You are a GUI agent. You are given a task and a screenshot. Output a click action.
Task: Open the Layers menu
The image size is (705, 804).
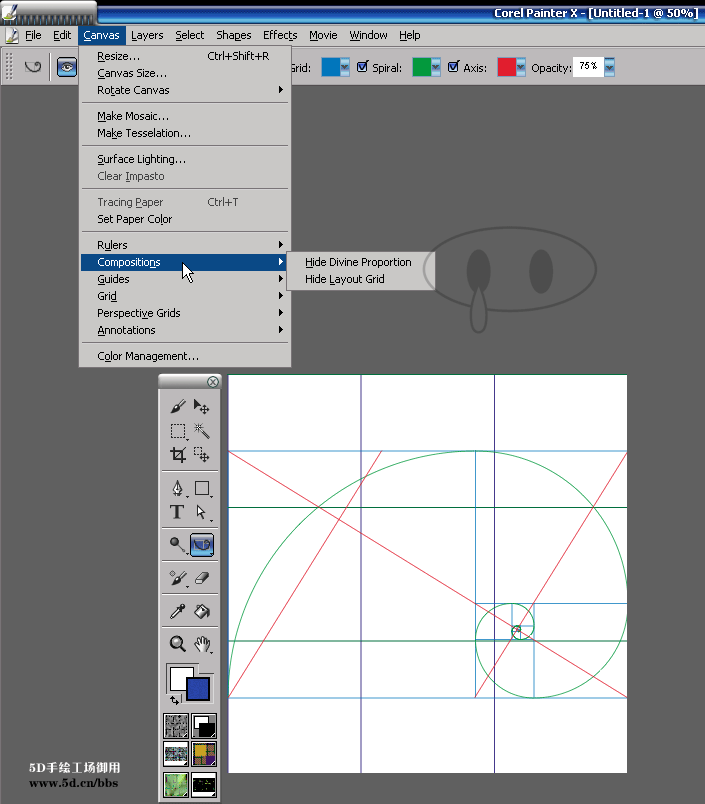[147, 35]
